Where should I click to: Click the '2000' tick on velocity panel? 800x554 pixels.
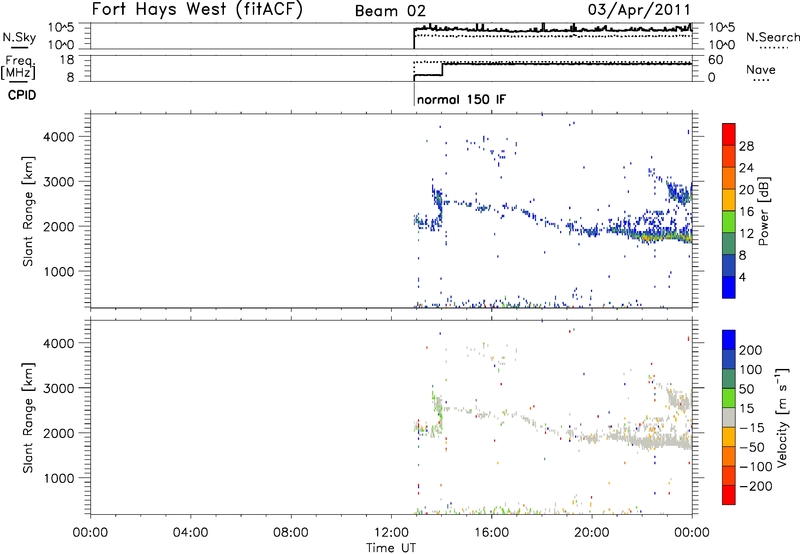(x=59, y=433)
